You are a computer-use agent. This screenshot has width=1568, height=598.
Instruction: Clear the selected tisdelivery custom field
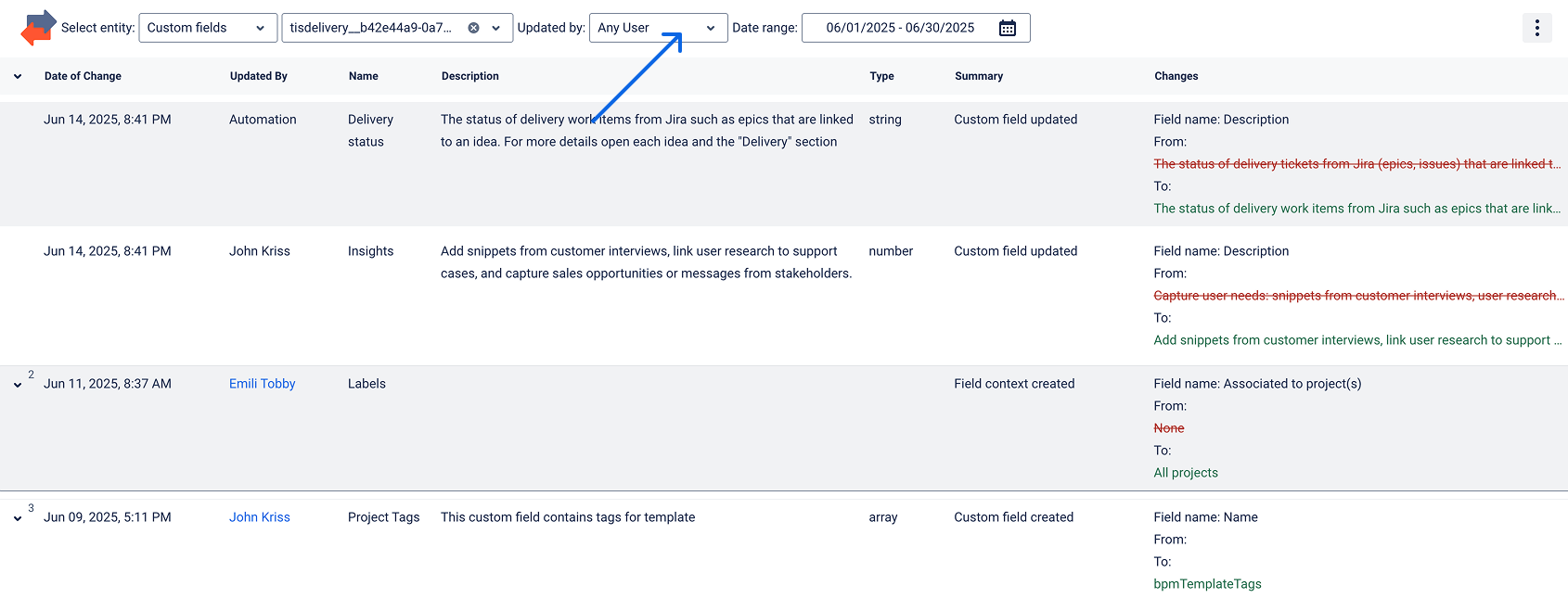click(x=473, y=28)
